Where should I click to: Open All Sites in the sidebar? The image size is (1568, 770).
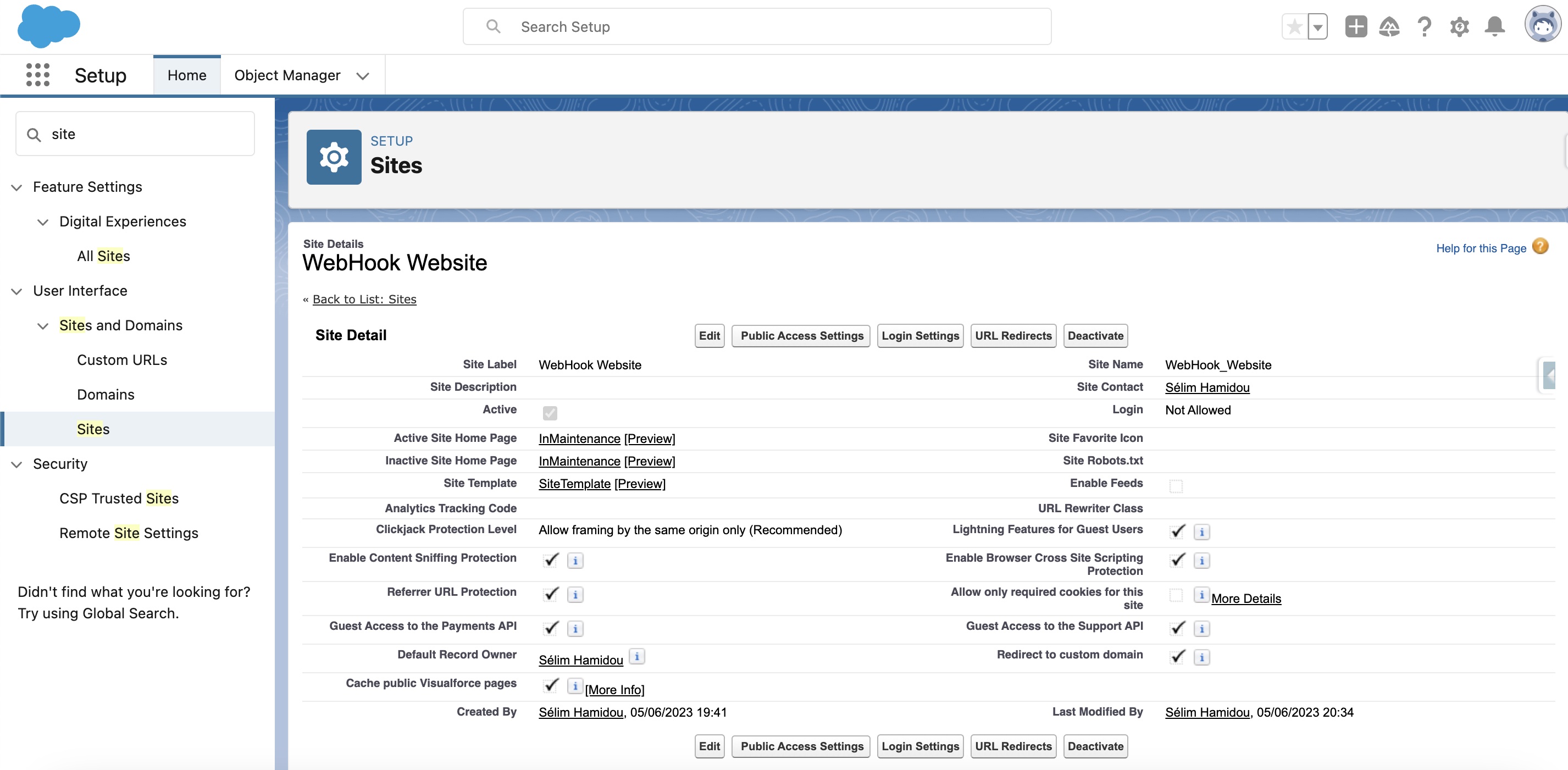point(103,256)
